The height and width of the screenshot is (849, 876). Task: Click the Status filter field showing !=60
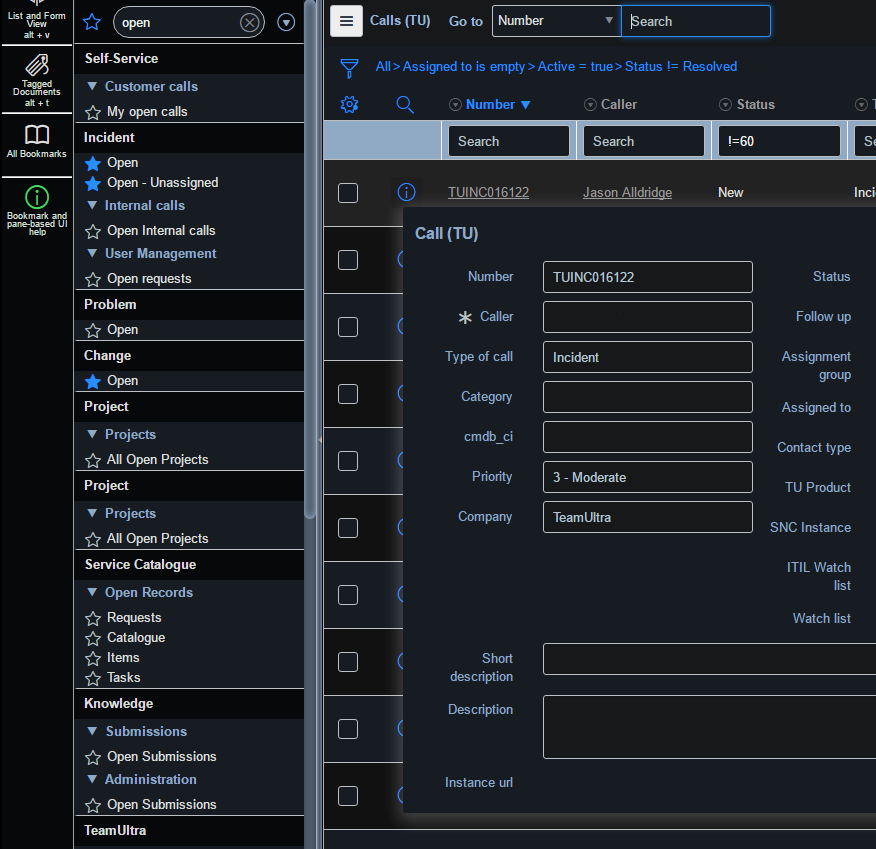point(779,141)
